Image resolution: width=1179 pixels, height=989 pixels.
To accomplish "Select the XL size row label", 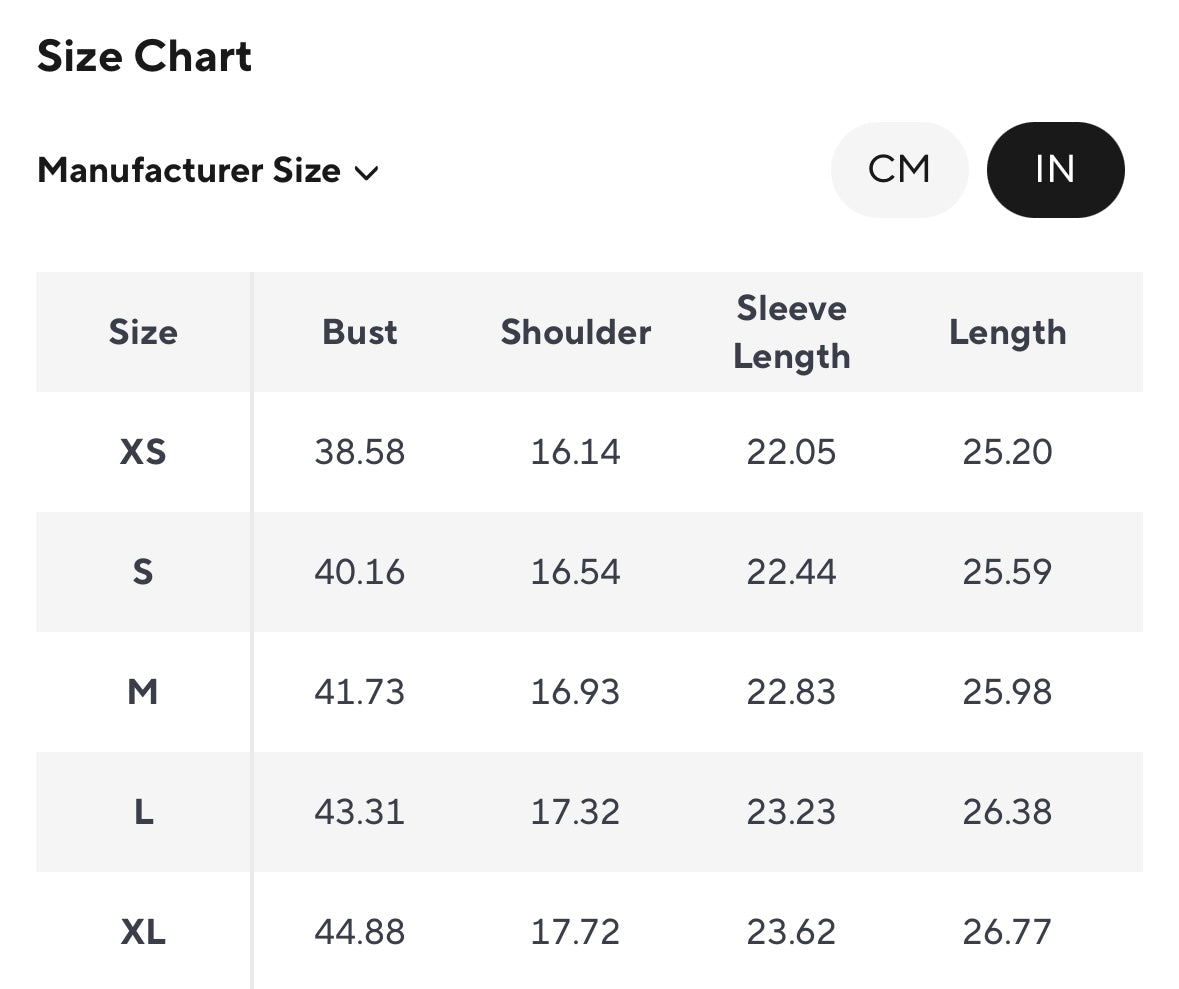I will coord(143,932).
